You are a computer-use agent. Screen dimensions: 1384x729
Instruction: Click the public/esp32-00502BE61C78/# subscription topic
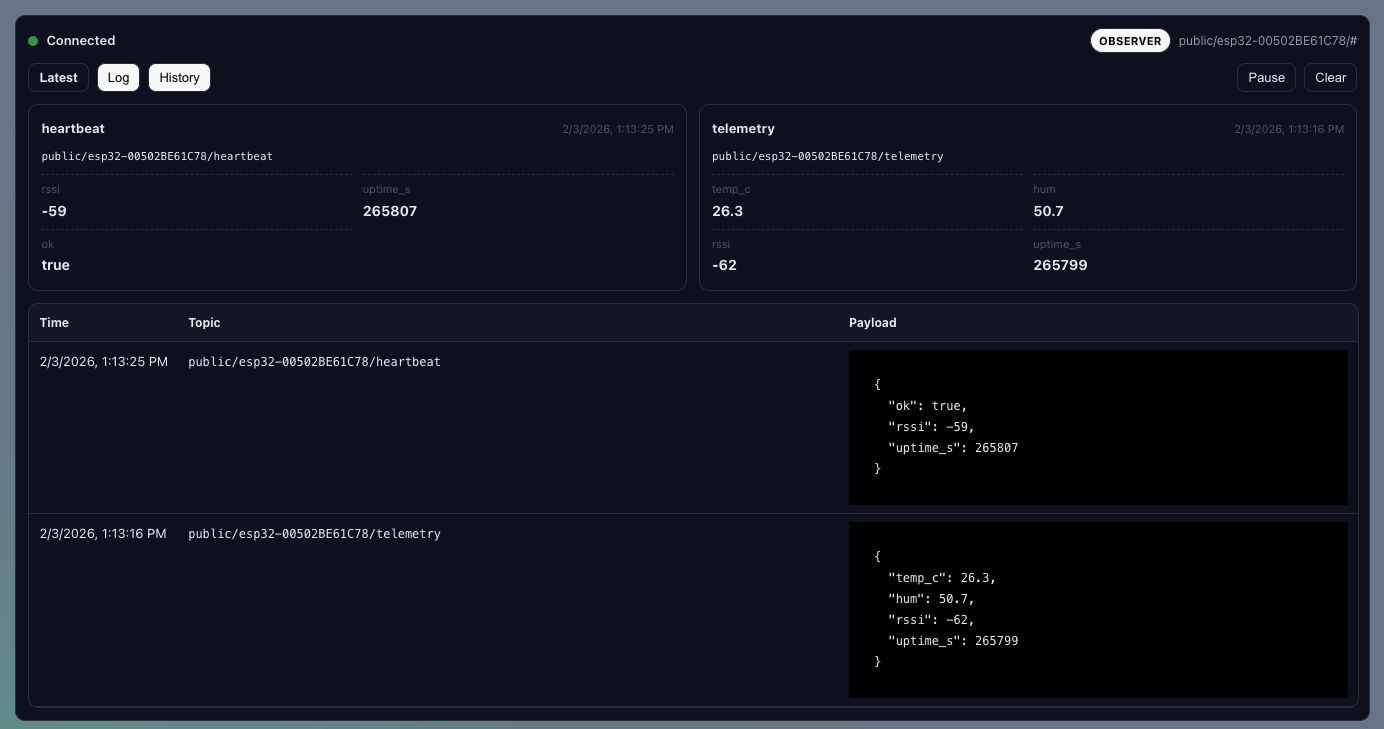1267,41
